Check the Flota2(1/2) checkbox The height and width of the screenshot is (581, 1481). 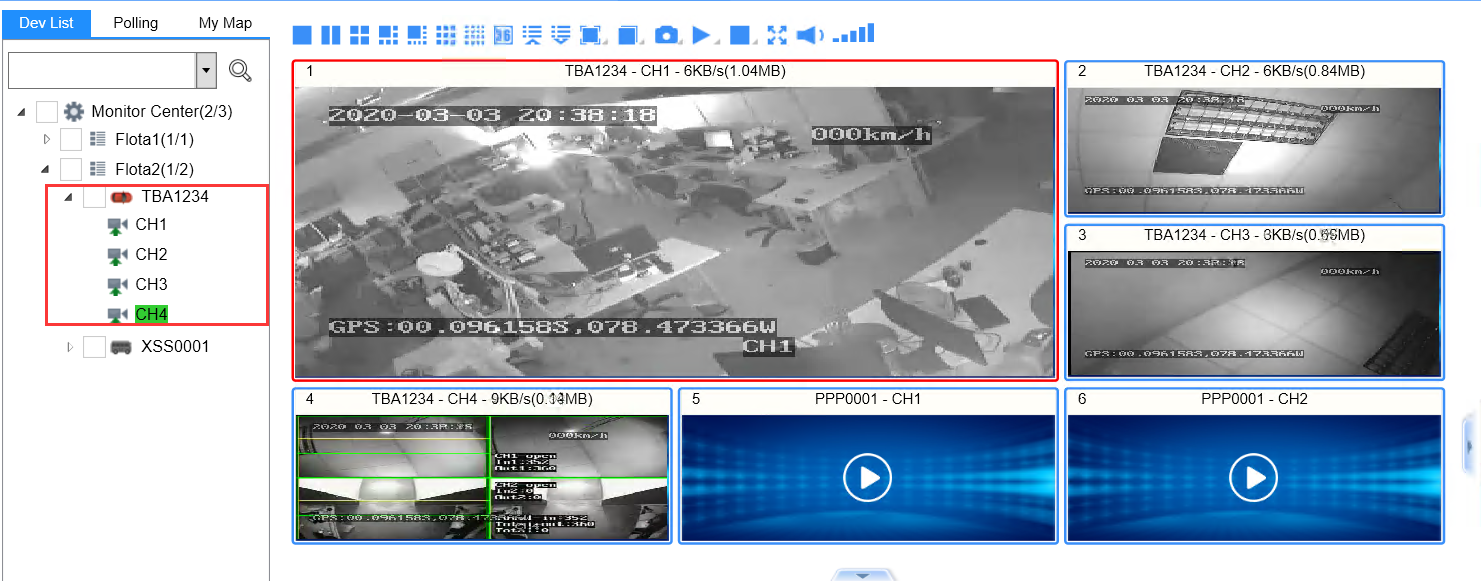[x=70, y=168]
